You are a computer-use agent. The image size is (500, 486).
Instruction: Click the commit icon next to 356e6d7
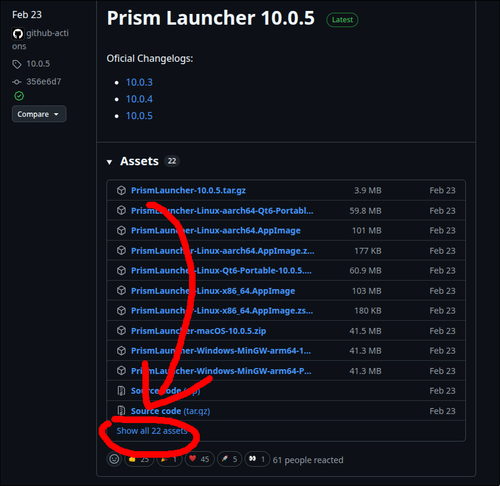(x=17, y=82)
